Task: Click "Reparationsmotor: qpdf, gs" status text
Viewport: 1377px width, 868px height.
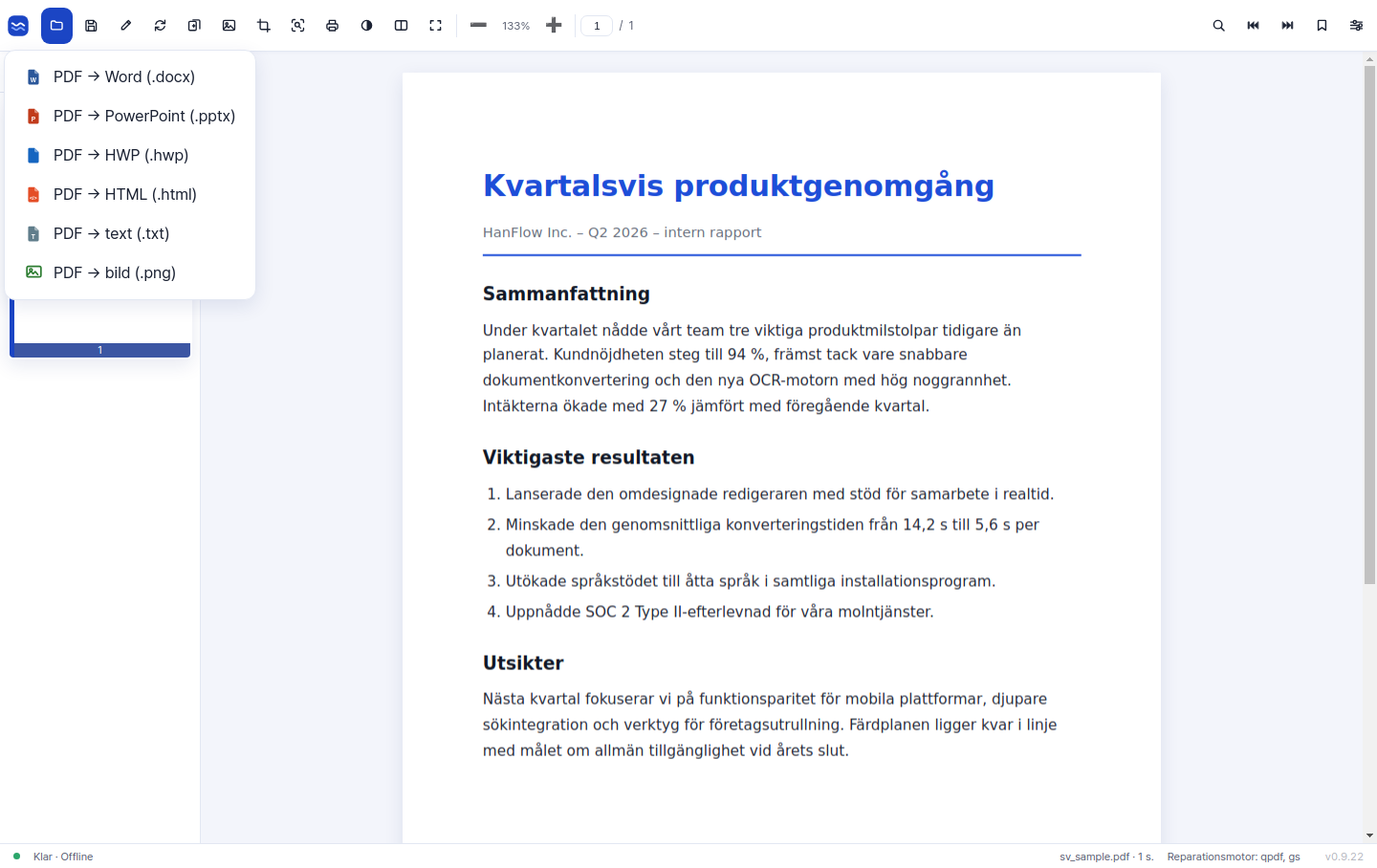Action: pyautogui.click(x=1234, y=857)
